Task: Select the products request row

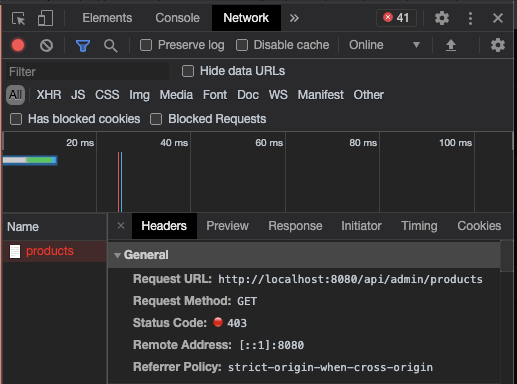Action: tap(55, 251)
